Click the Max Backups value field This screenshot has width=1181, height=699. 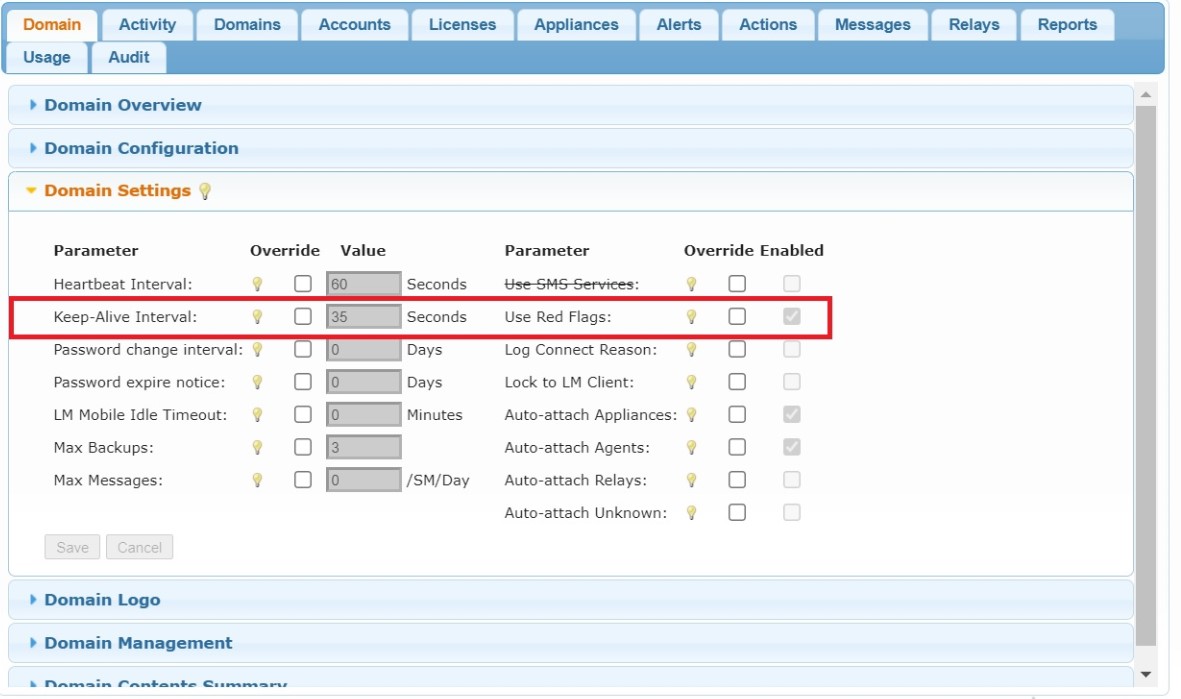click(364, 447)
